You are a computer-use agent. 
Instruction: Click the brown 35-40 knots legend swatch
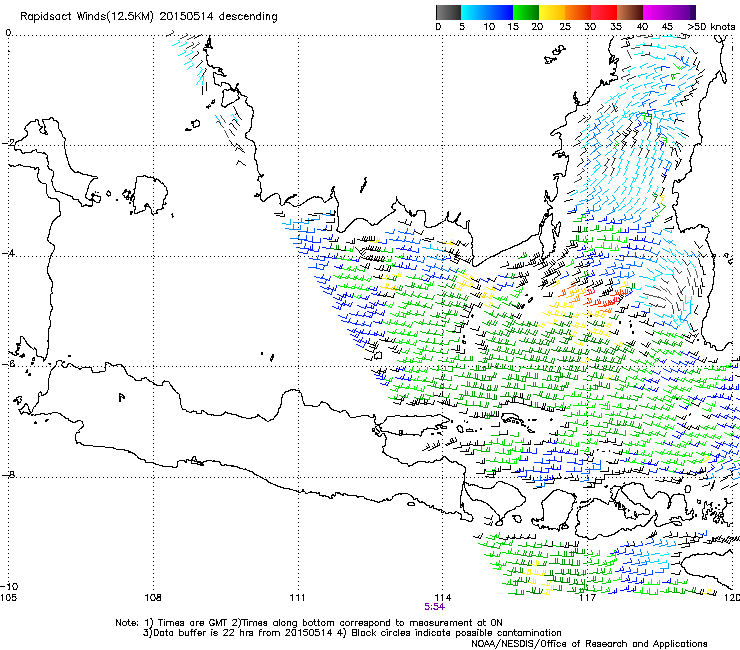coord(630,13)
